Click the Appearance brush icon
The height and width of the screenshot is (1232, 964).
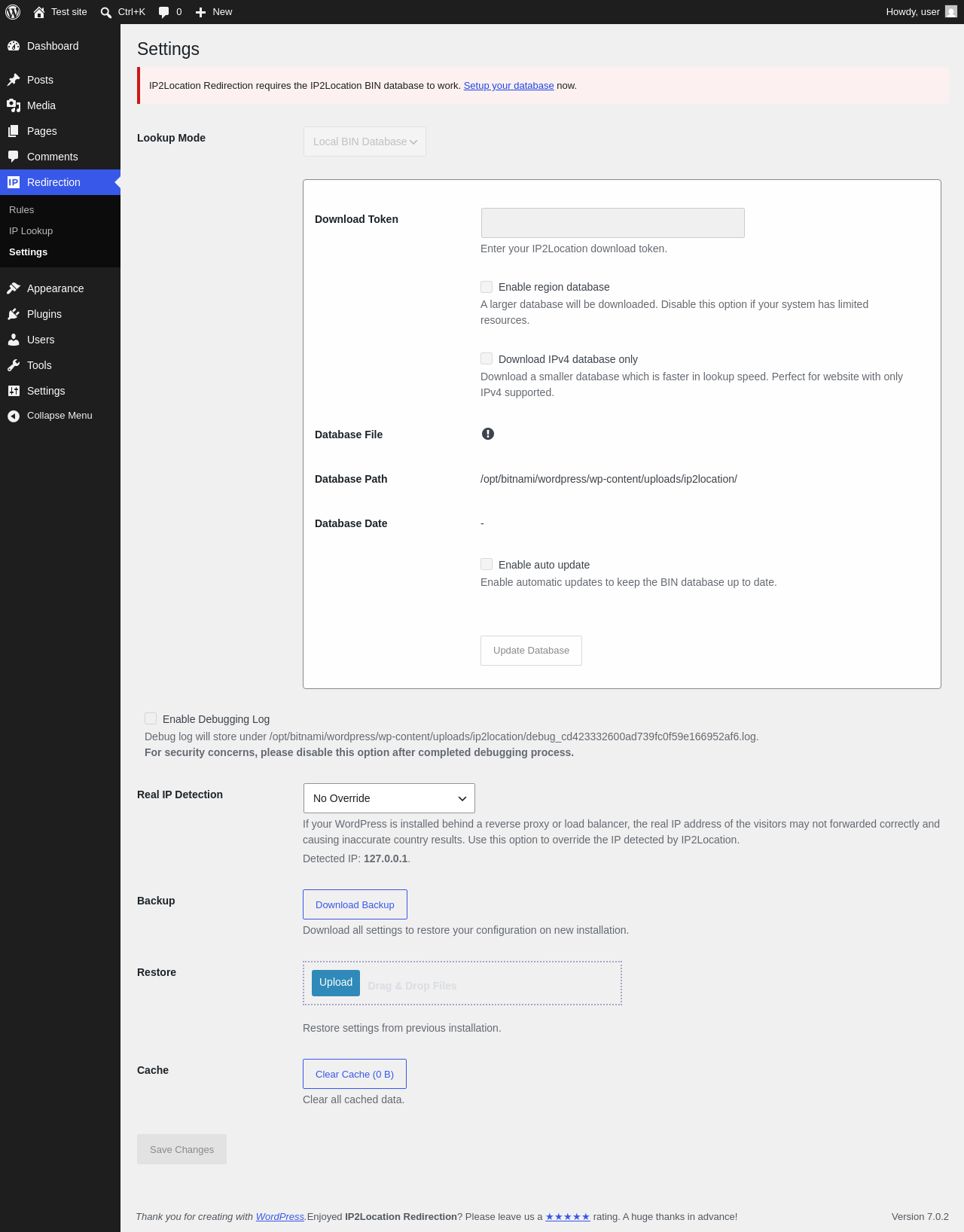(14, 288)
